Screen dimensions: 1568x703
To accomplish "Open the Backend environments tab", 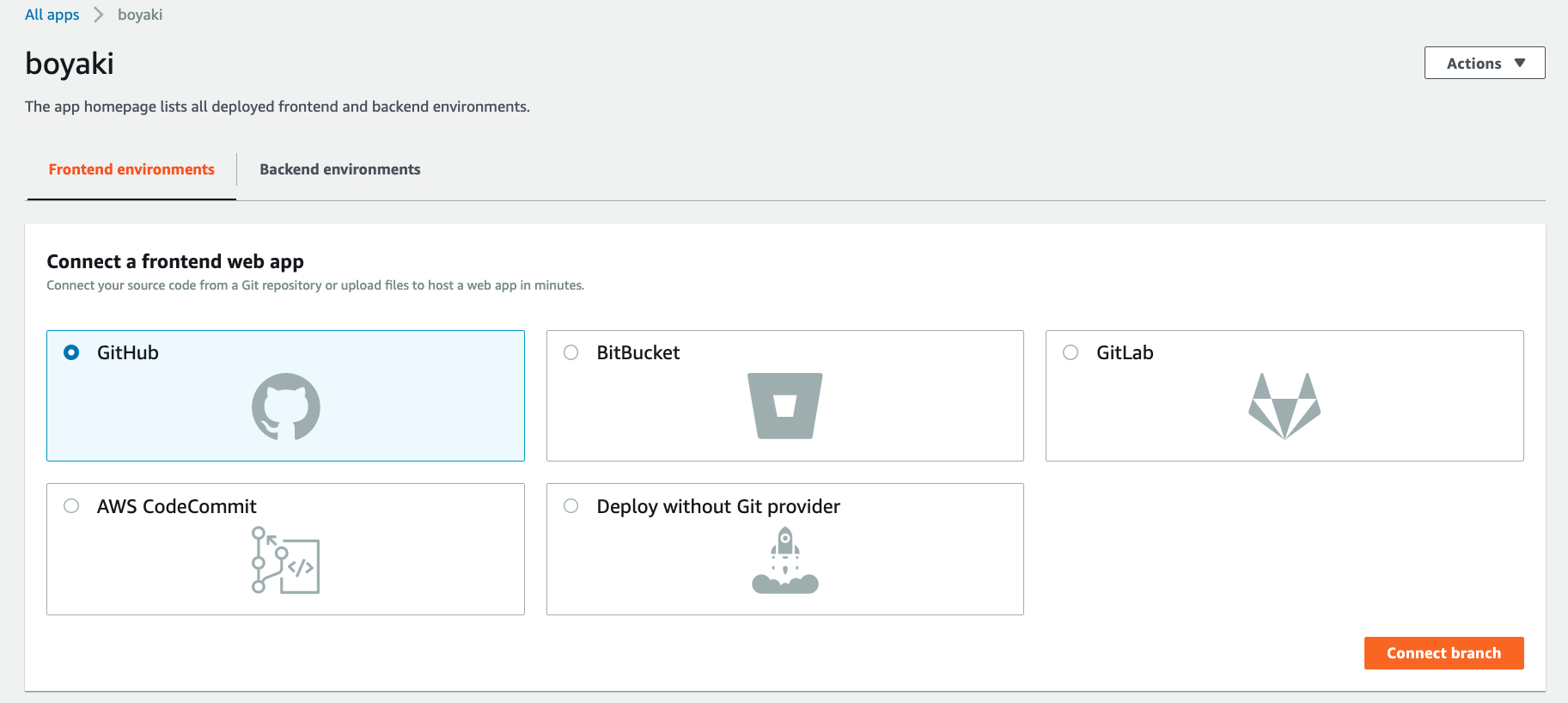I will (340, 169).
